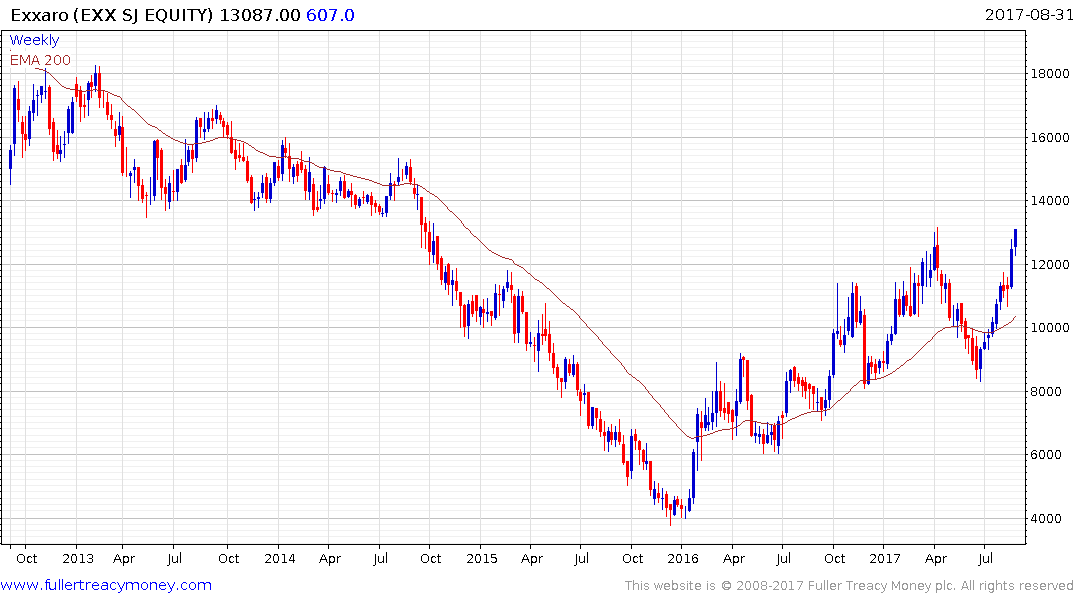This screenshot has width=1075, height=600.
Task: Open the www.fullertreacymoney.com link
Action: pyautogui.click(x=106, y=585)
